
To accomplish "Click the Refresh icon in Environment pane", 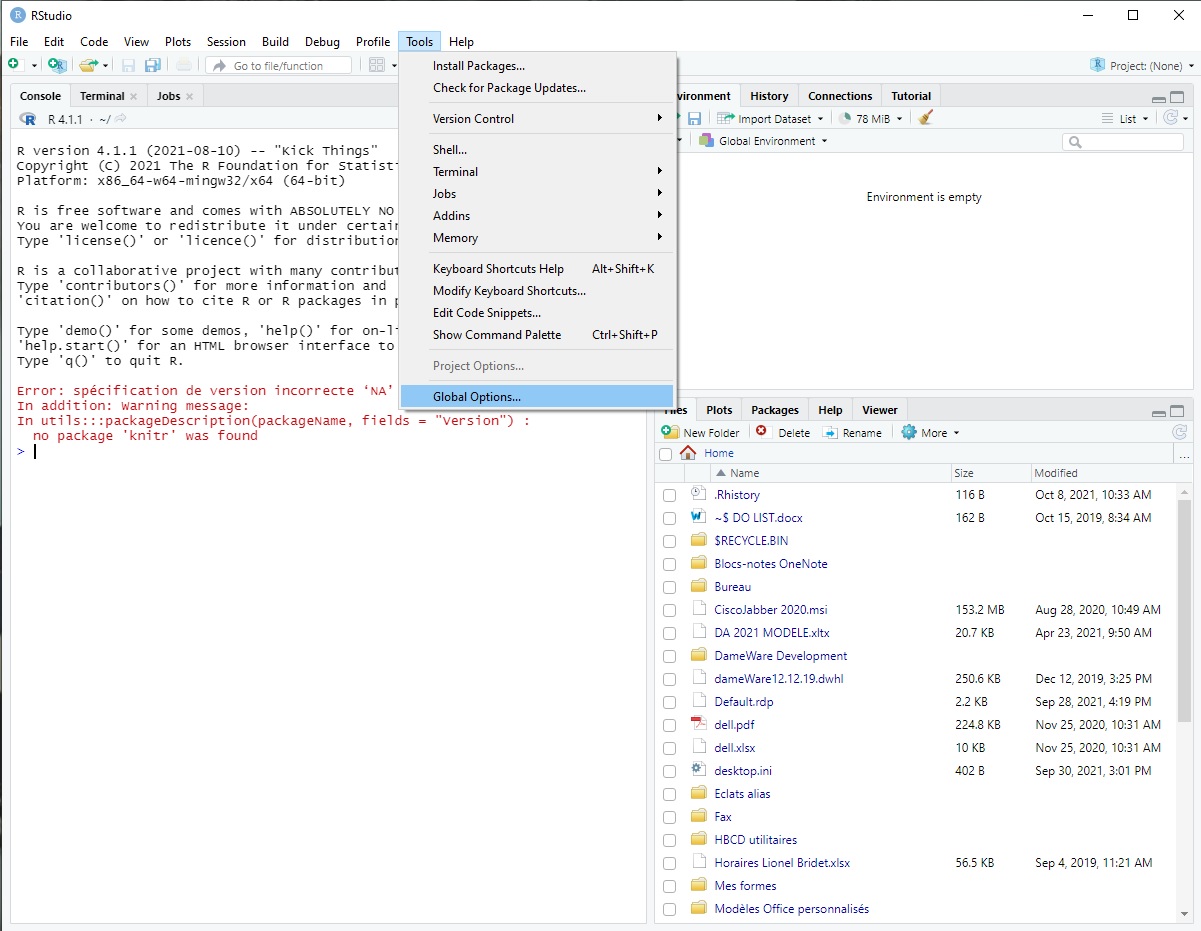I will [x=1171, y=118].
